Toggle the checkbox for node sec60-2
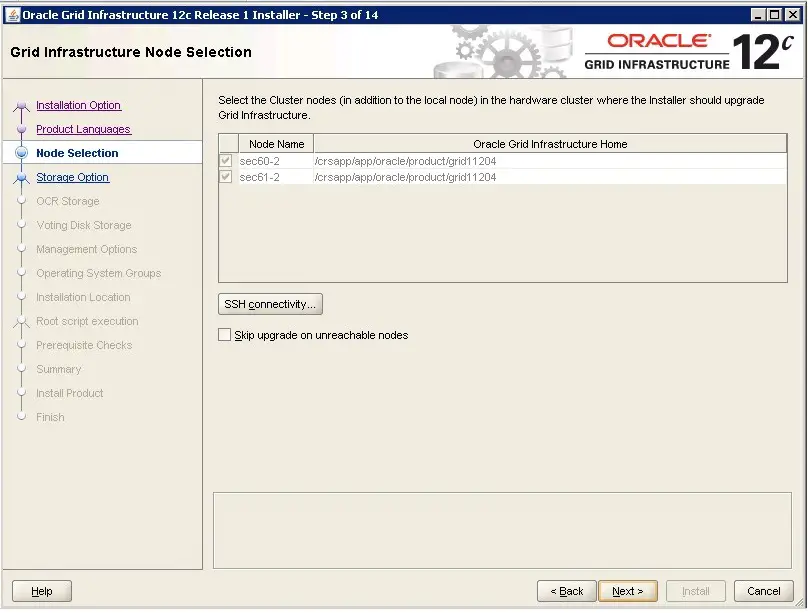808x613 pixels. [x=225, y=161]
